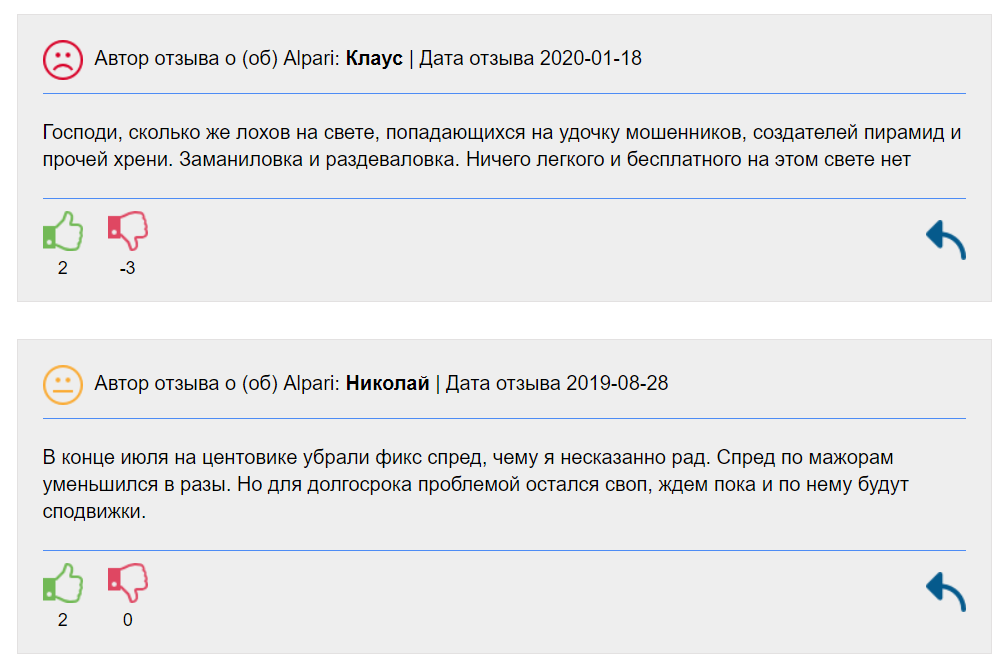Click the thumbs down icon on Nikolay's review
The height and width of the screenshot is (661, 1001).
pos(126,585)
